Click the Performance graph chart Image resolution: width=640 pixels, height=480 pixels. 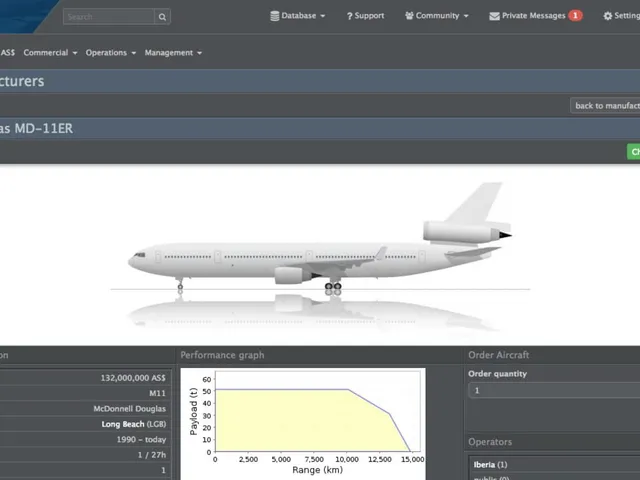[303, 424]
